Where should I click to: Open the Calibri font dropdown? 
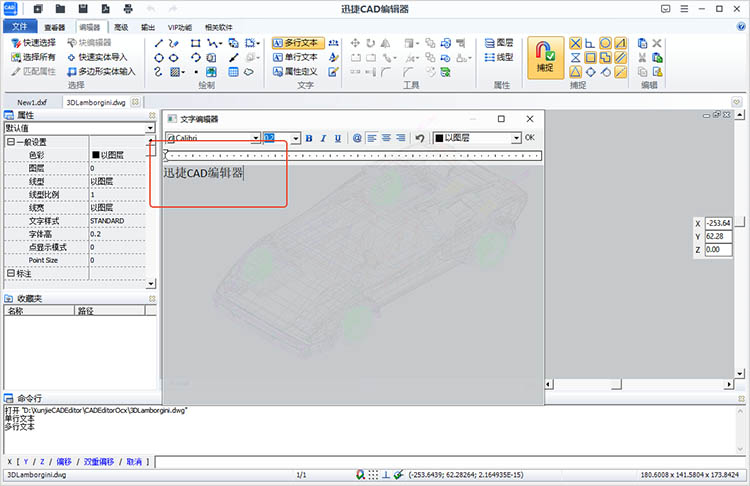coord(256,138)
